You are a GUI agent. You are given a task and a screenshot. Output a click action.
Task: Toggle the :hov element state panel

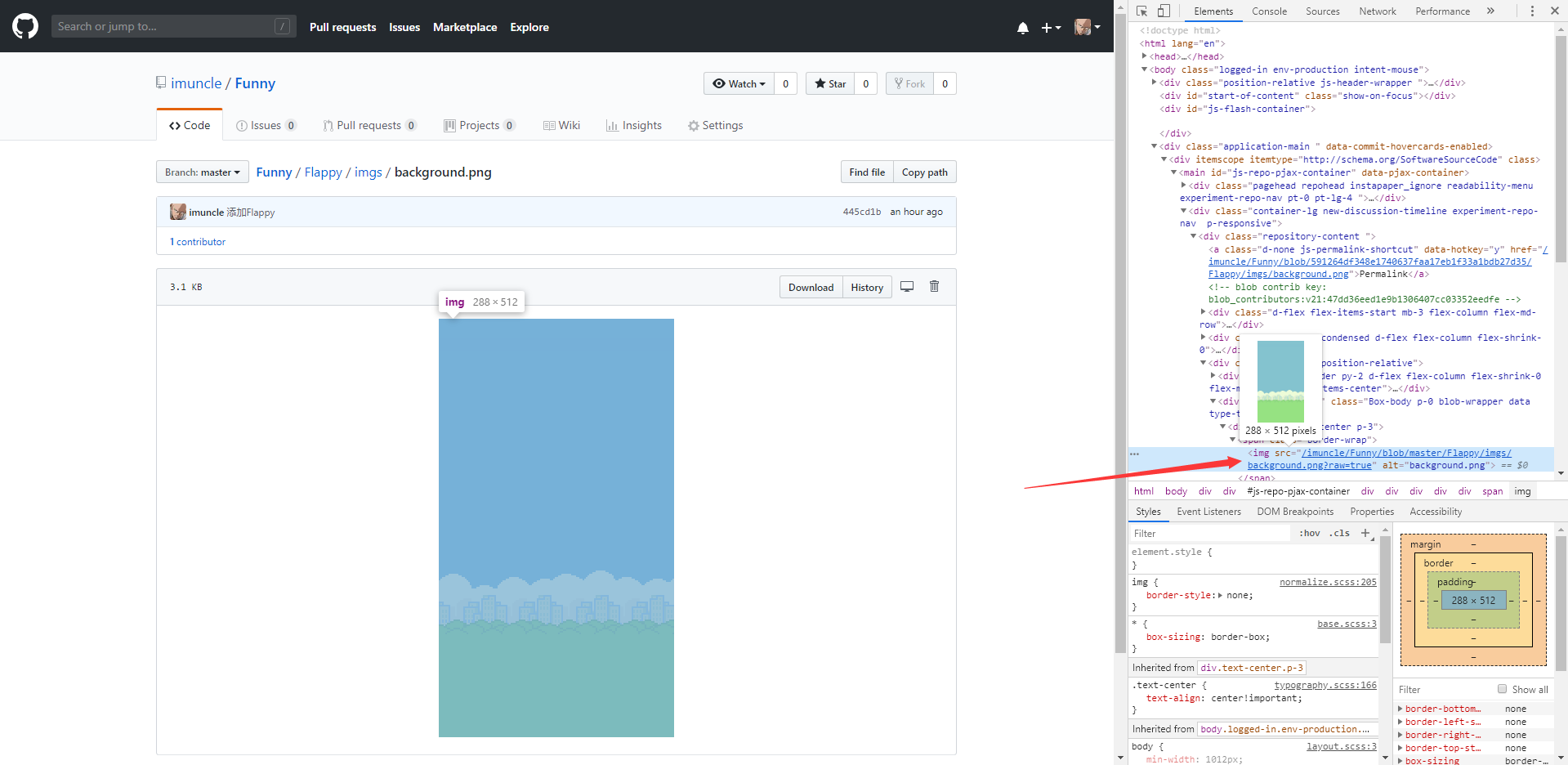pyautogui.click(x=1310, y=533)
